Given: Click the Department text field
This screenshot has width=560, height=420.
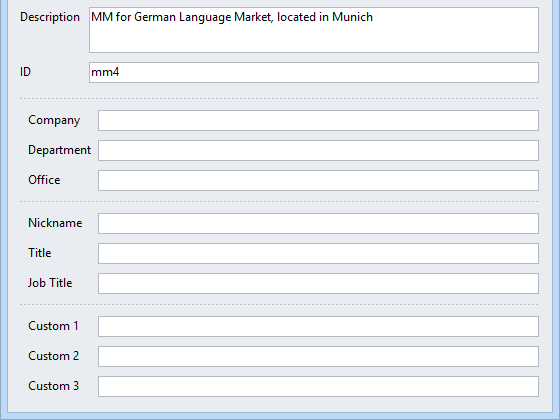Looking at the screenshot, I should pyautogui.click(x=319, y=150).
